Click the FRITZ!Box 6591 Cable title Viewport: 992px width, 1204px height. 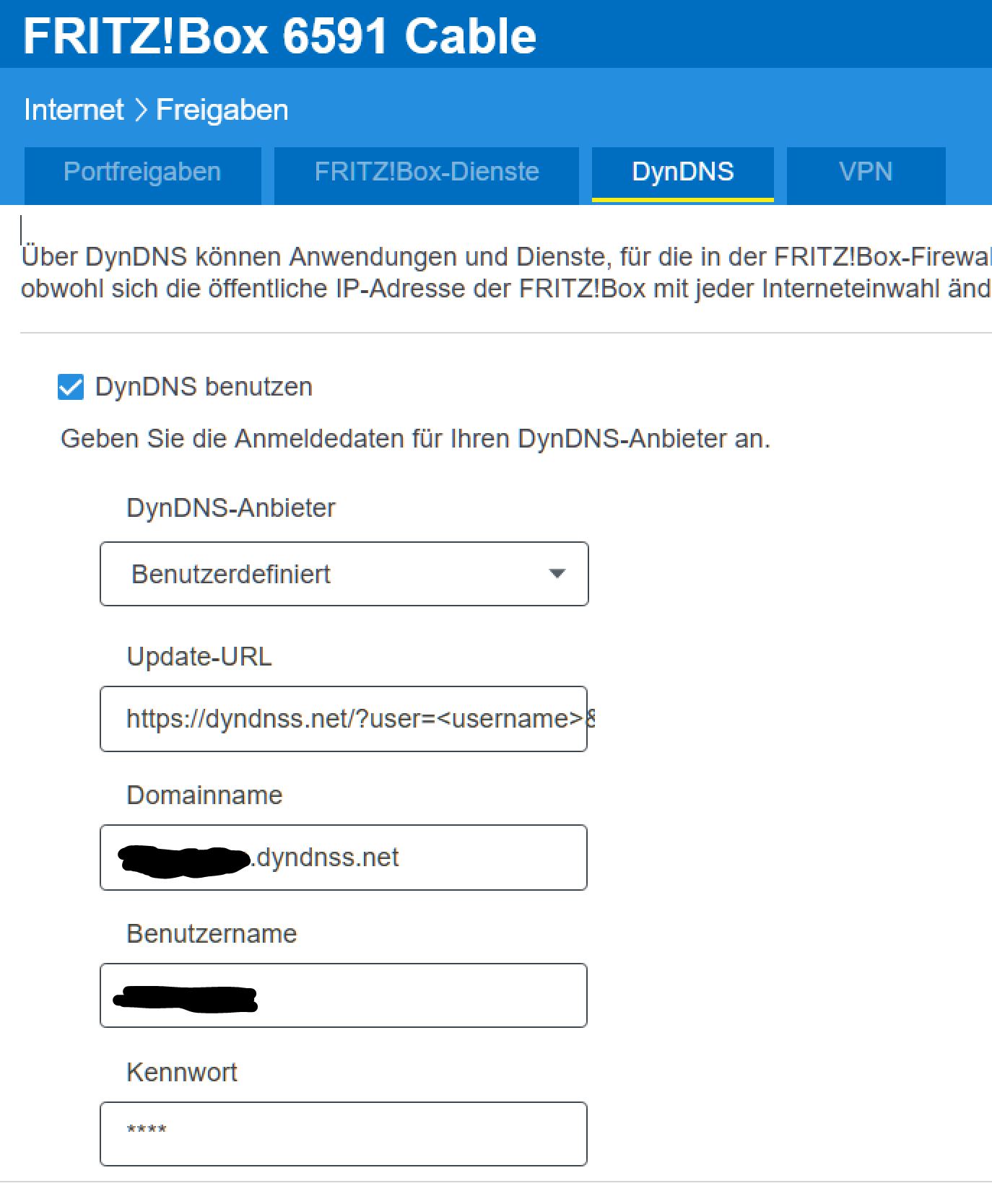tap(280, 35)
